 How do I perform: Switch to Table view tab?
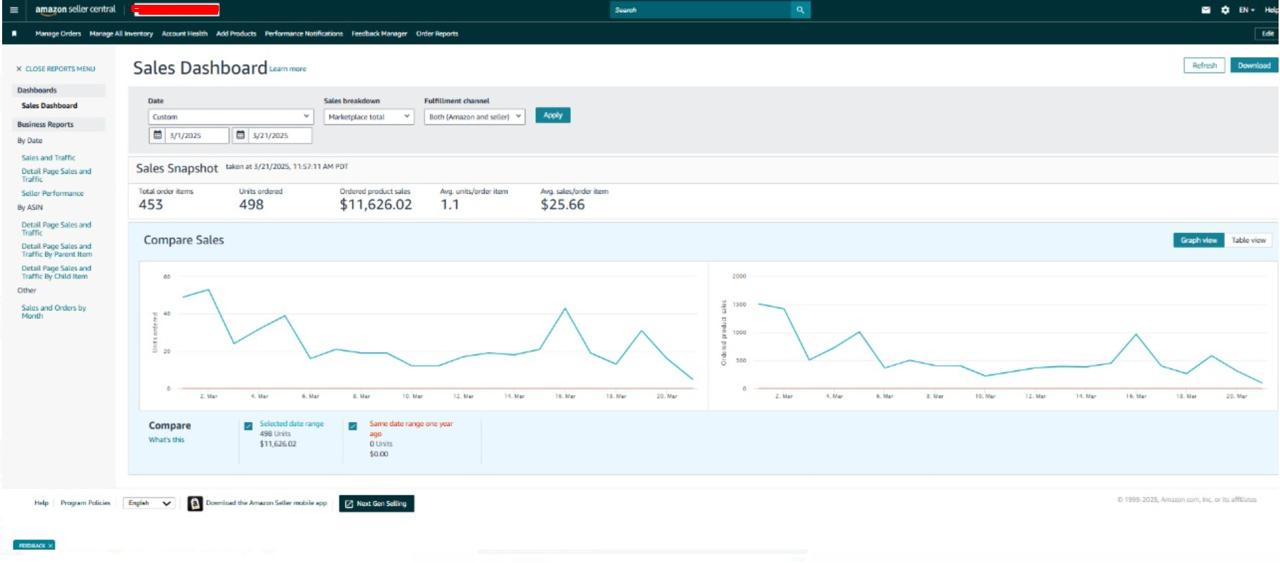(x=1249, y=240)
